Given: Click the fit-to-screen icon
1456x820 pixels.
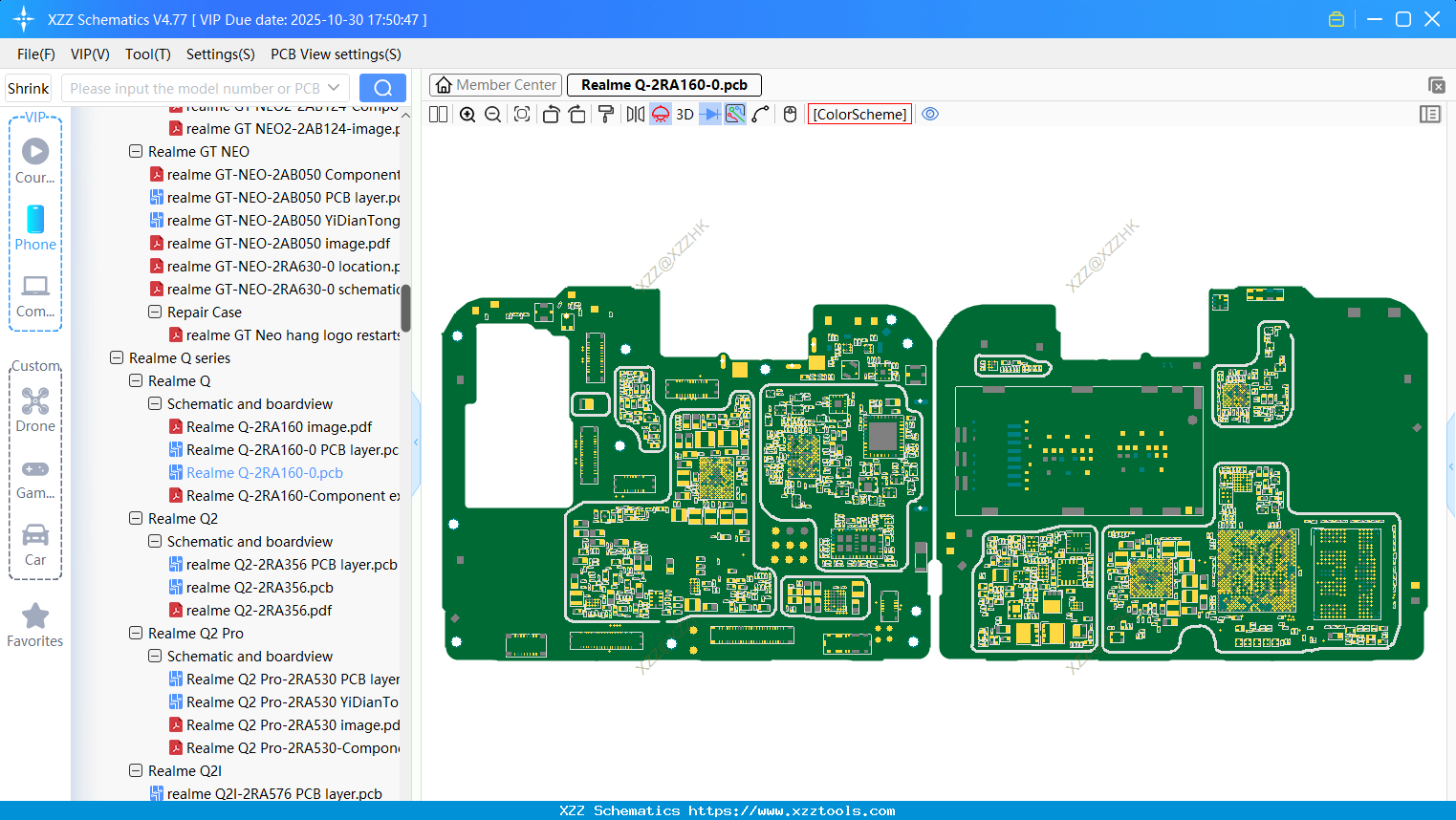Looking at the screenshot, I should pyautogui.click(x=522, y=115).
